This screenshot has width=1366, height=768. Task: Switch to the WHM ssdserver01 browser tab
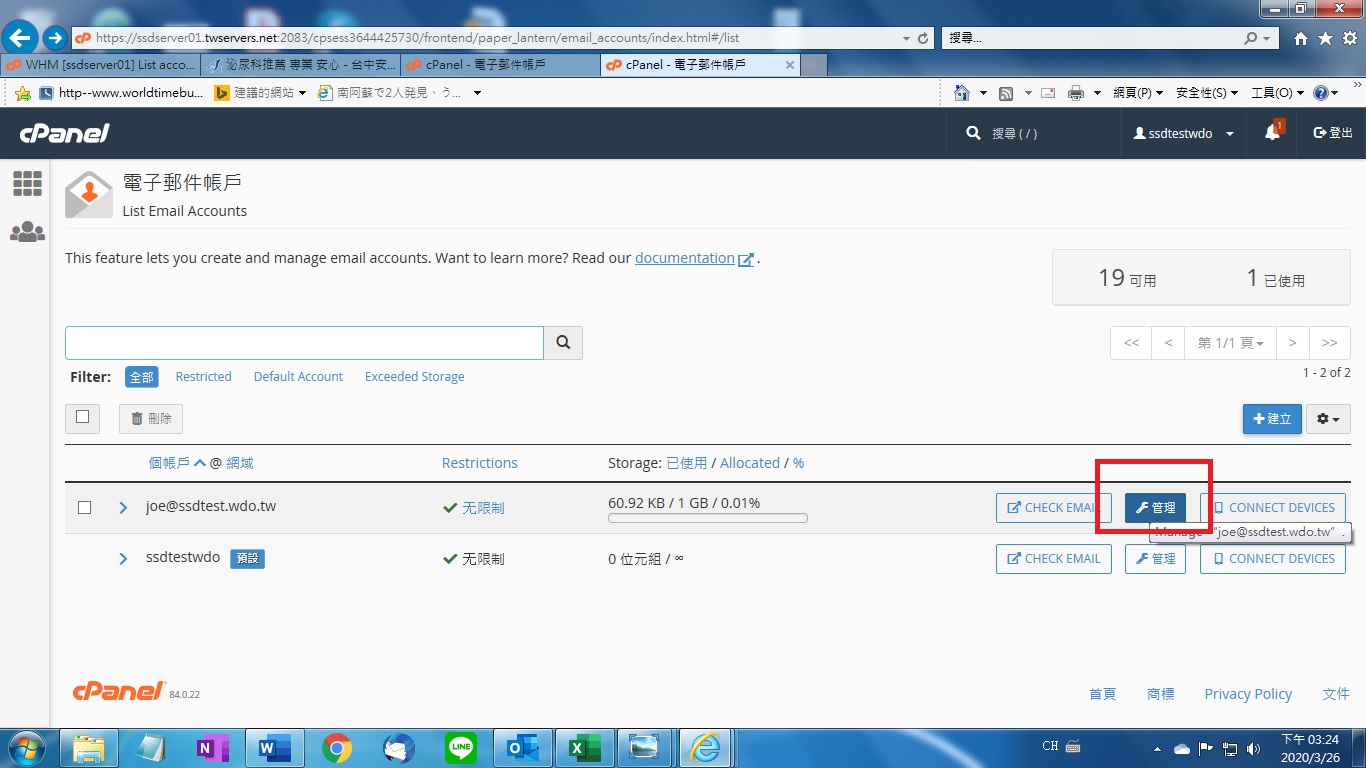pyautogui.click(x=100, y=65)
